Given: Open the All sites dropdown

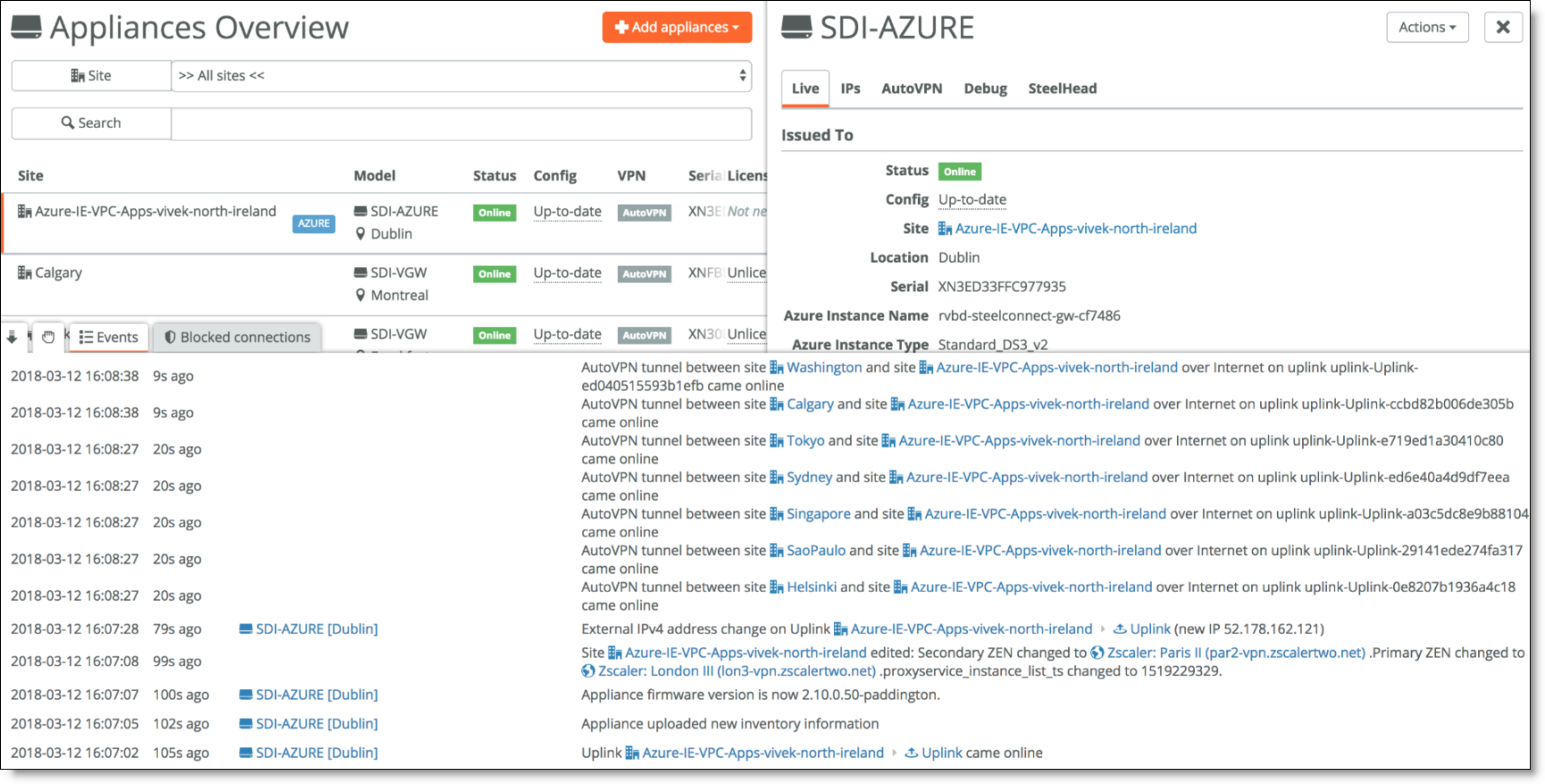Looking at the screenshot, I should (461, 76).
